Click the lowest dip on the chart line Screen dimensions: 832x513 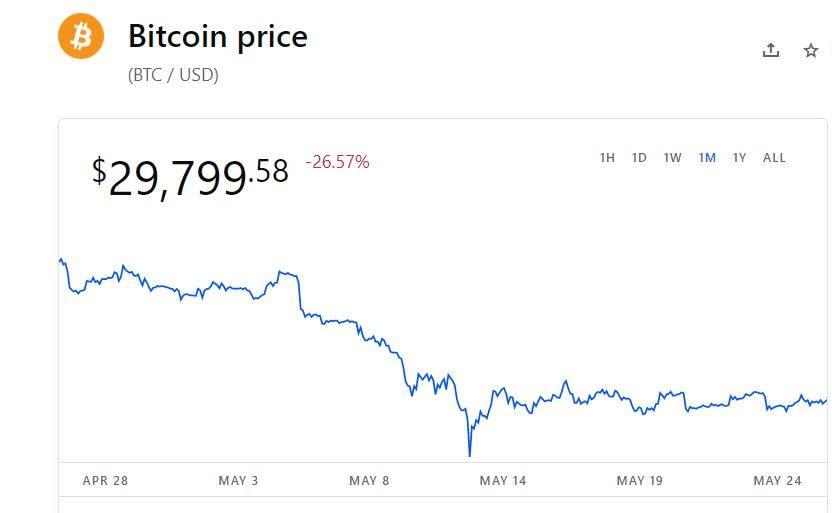[469, 454]
